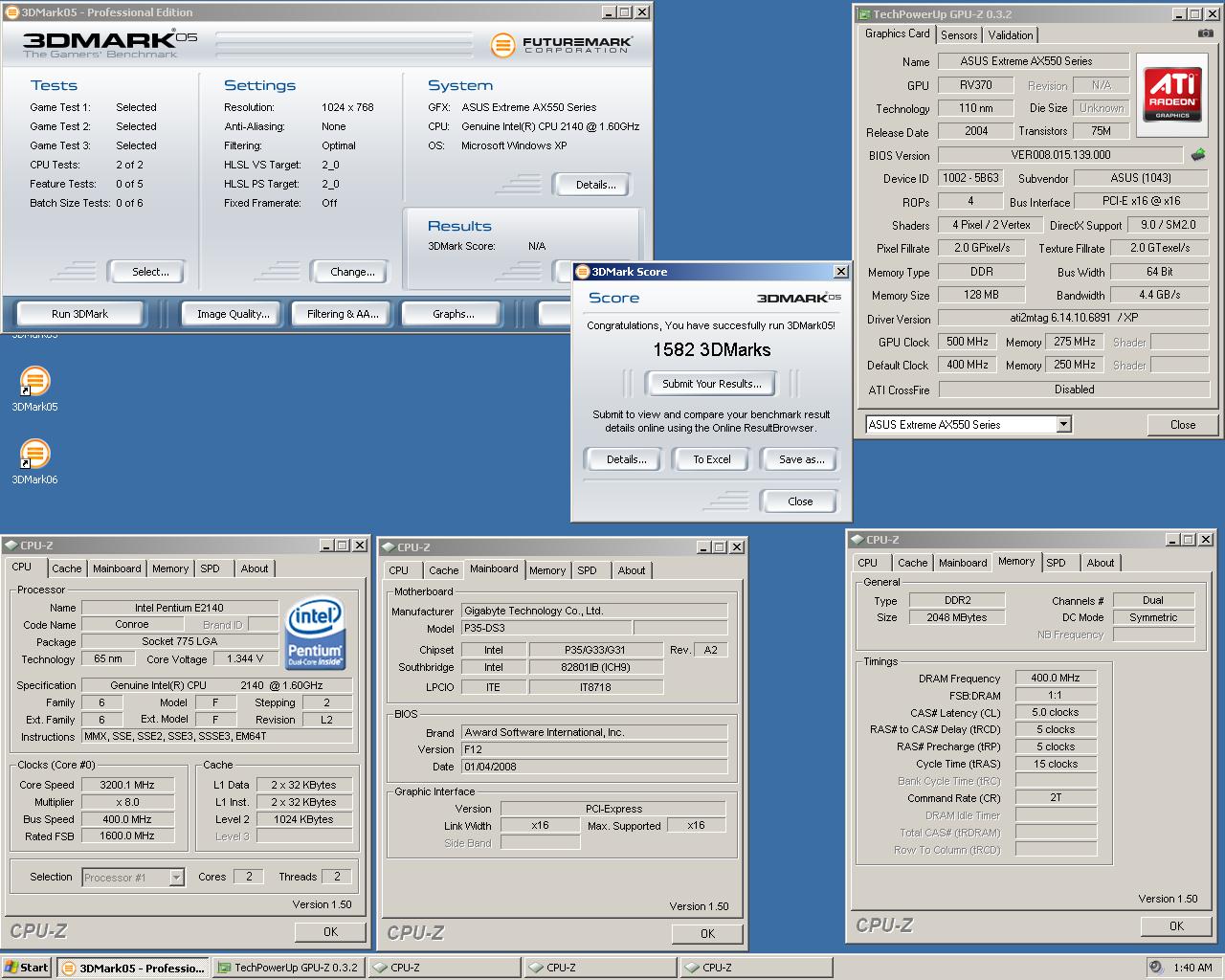Click OK in the CPU-Z memory window

[1176, 925]
